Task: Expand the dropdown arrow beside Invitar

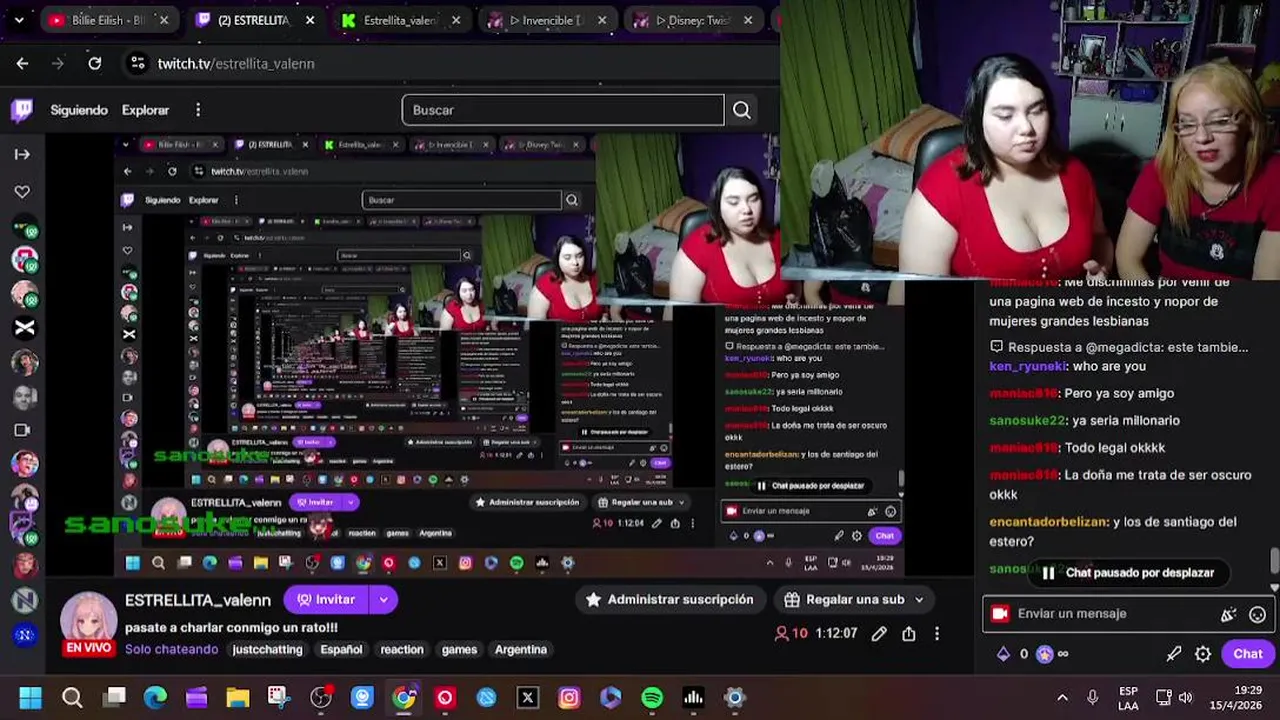Action: (383, 599)
